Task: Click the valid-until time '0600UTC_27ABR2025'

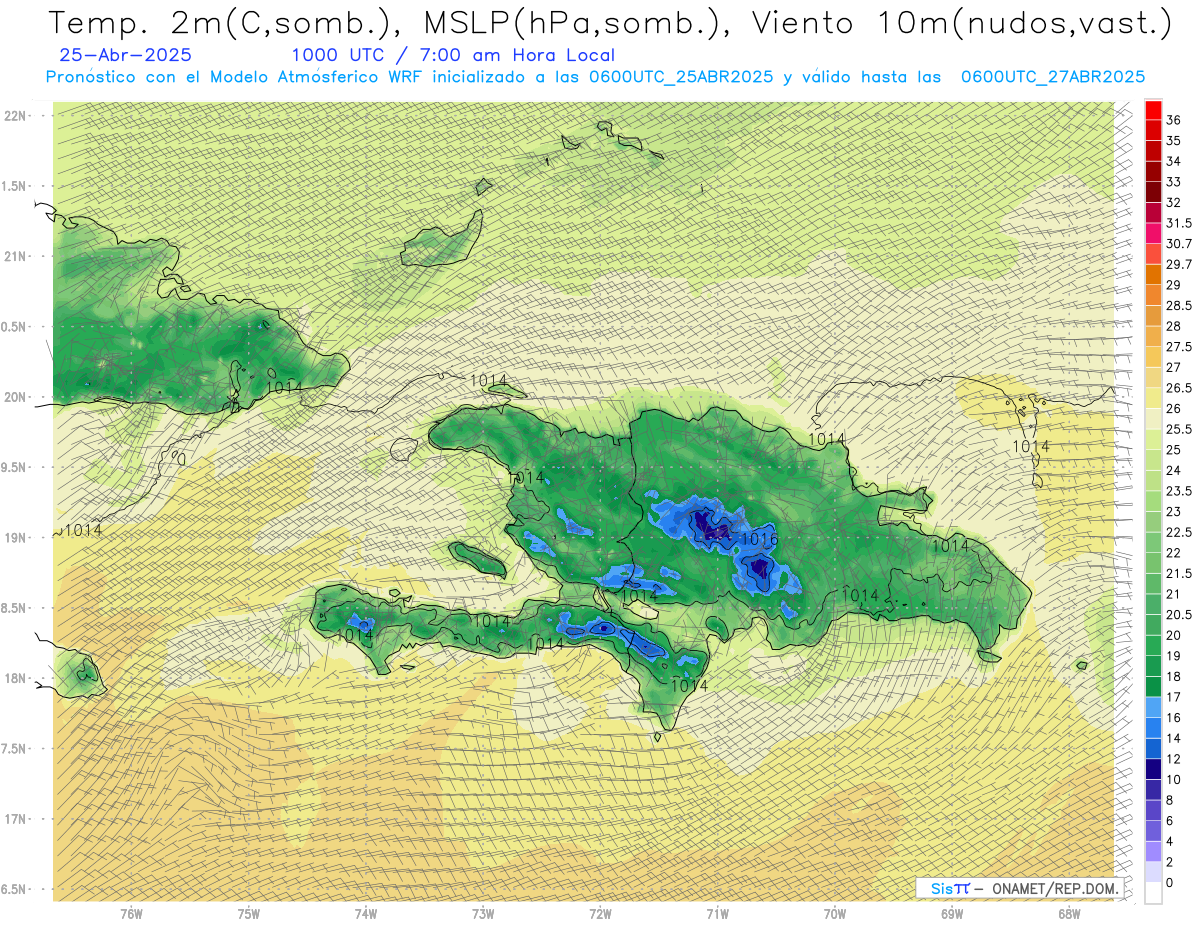Action: [x=1053, y=77]
